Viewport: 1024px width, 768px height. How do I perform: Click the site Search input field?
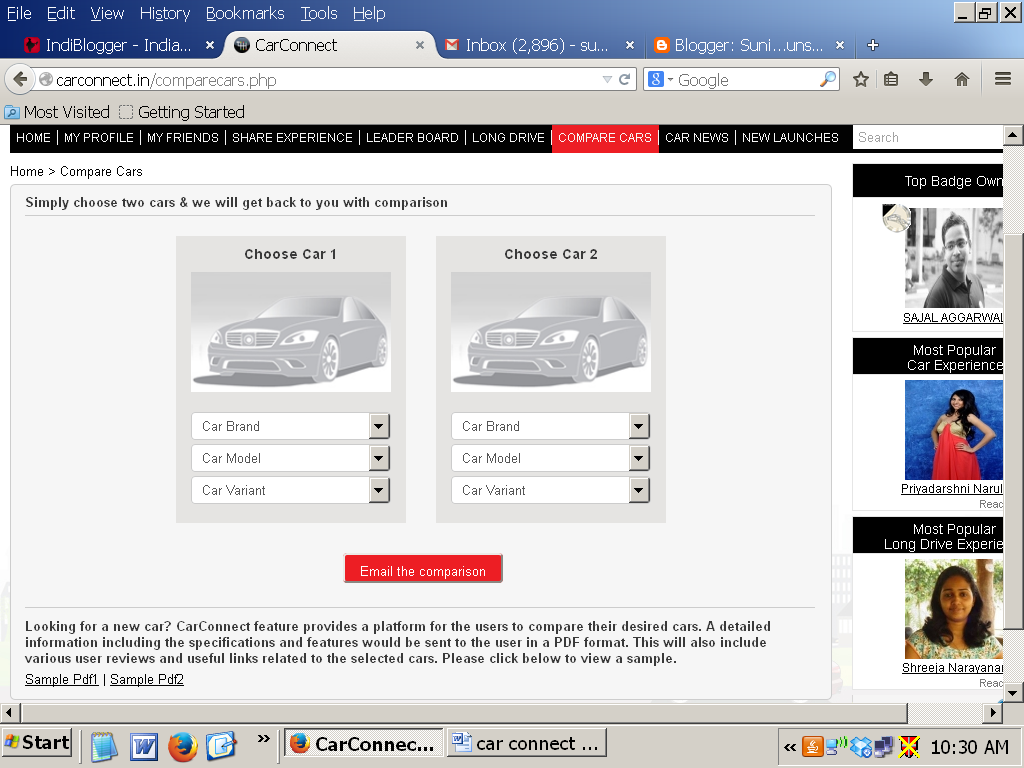pos(928,138)
